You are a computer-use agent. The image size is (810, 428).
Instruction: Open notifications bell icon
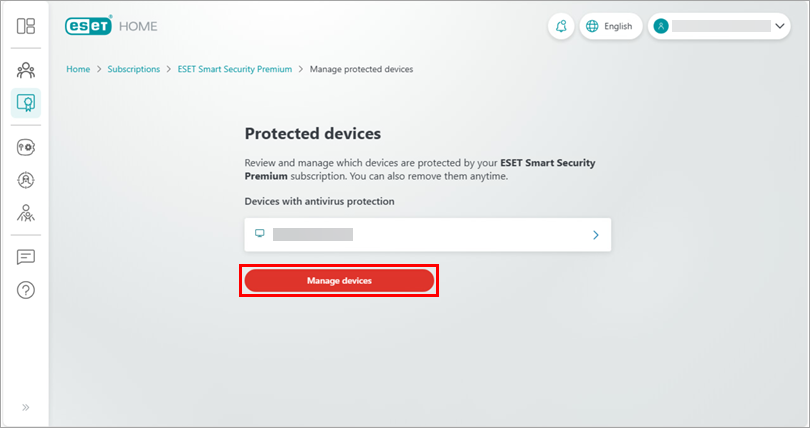coord(561,26)
